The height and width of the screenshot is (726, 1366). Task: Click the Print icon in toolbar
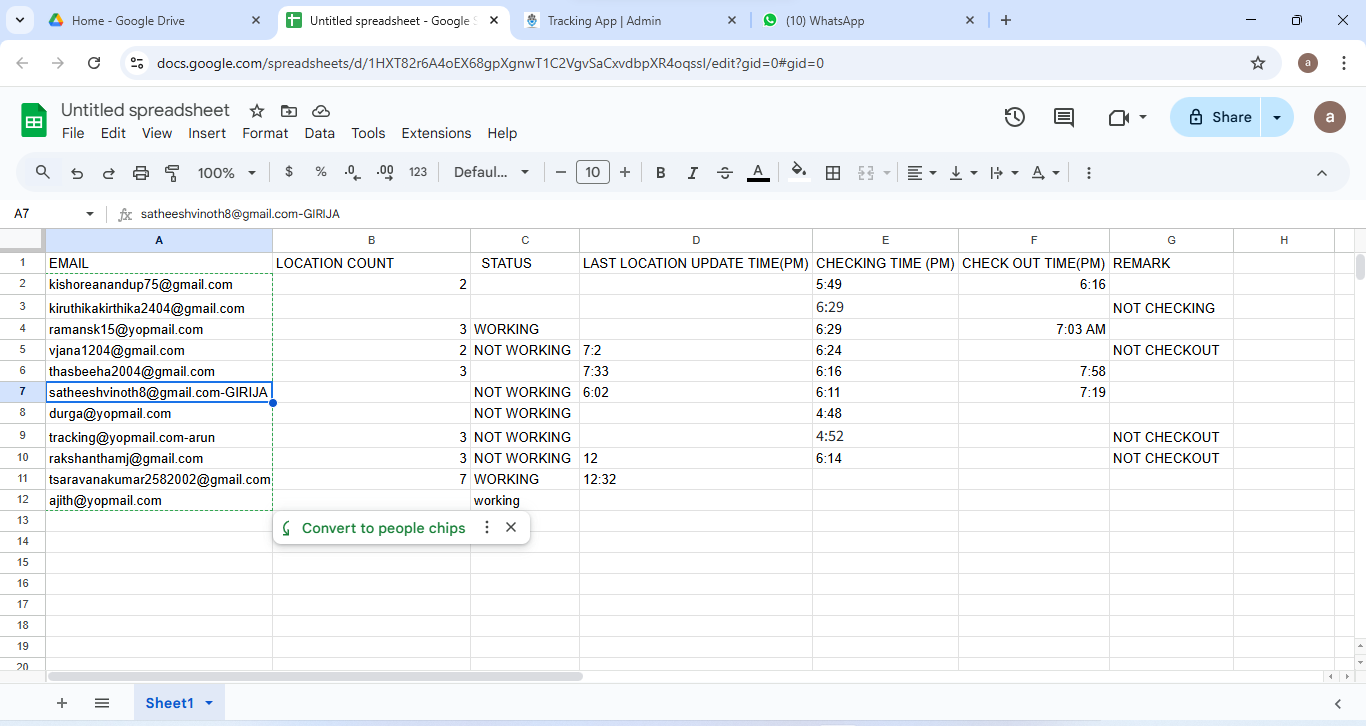click(x=141, y=173)
